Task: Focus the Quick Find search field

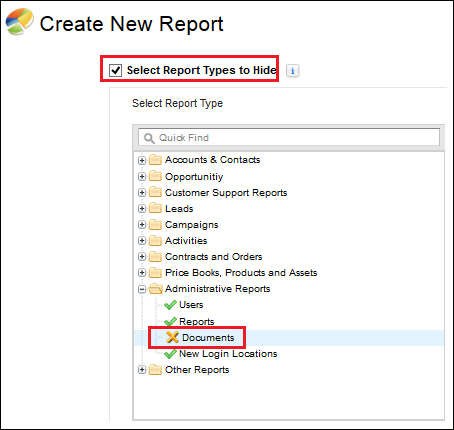Action: tap(289, 137)
